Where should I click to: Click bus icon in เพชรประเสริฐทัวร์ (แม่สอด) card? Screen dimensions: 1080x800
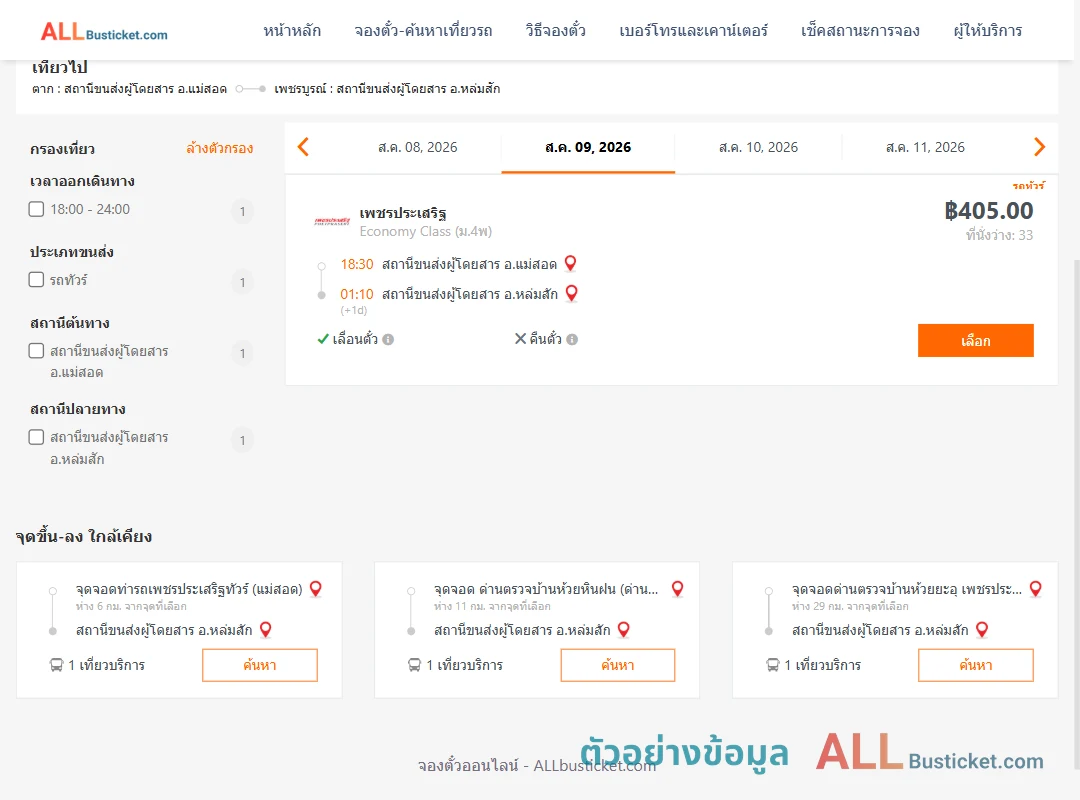pyautogui.click(x=56, y=665)
